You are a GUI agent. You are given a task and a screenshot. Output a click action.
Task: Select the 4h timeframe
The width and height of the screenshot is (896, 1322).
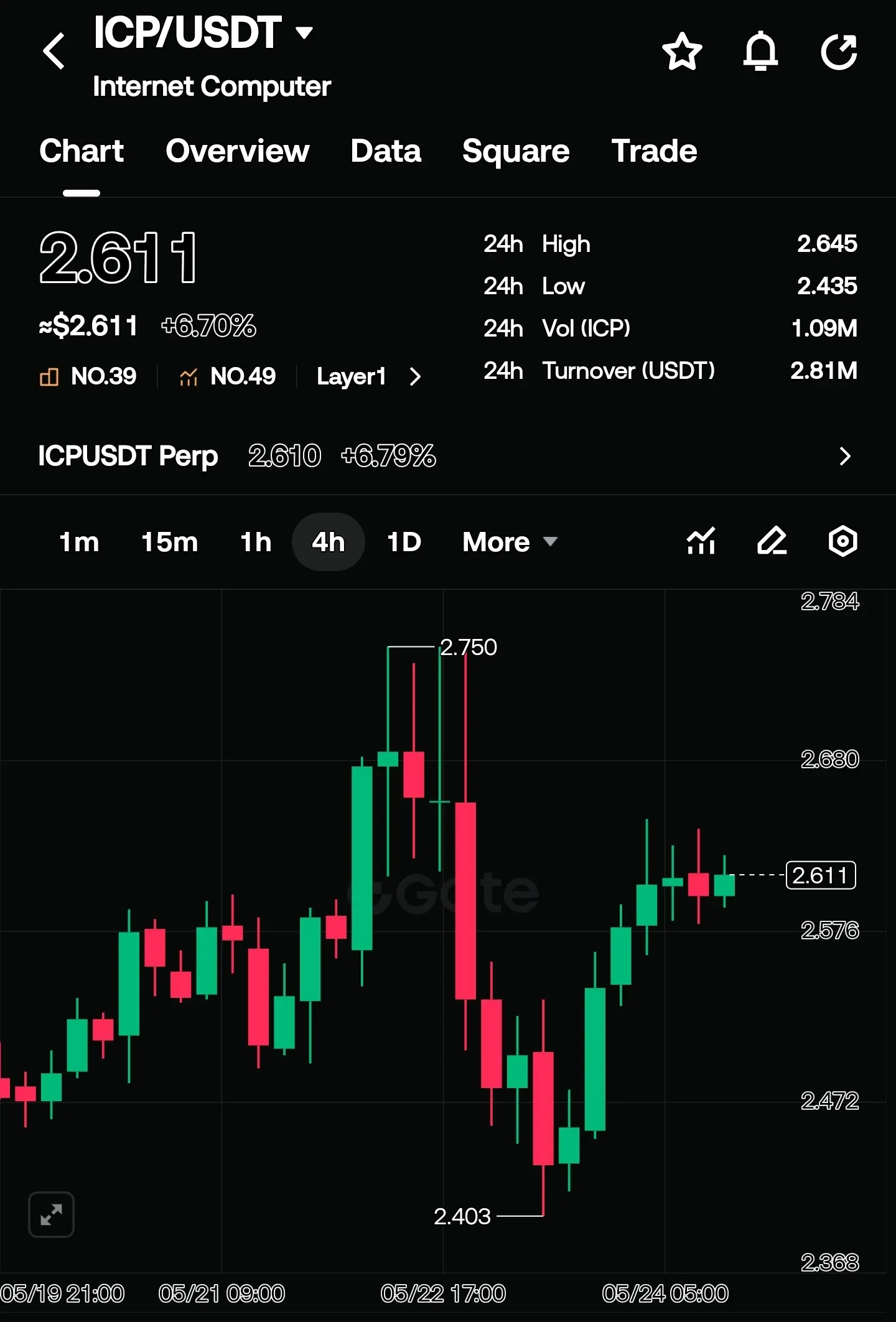(329, 542)
